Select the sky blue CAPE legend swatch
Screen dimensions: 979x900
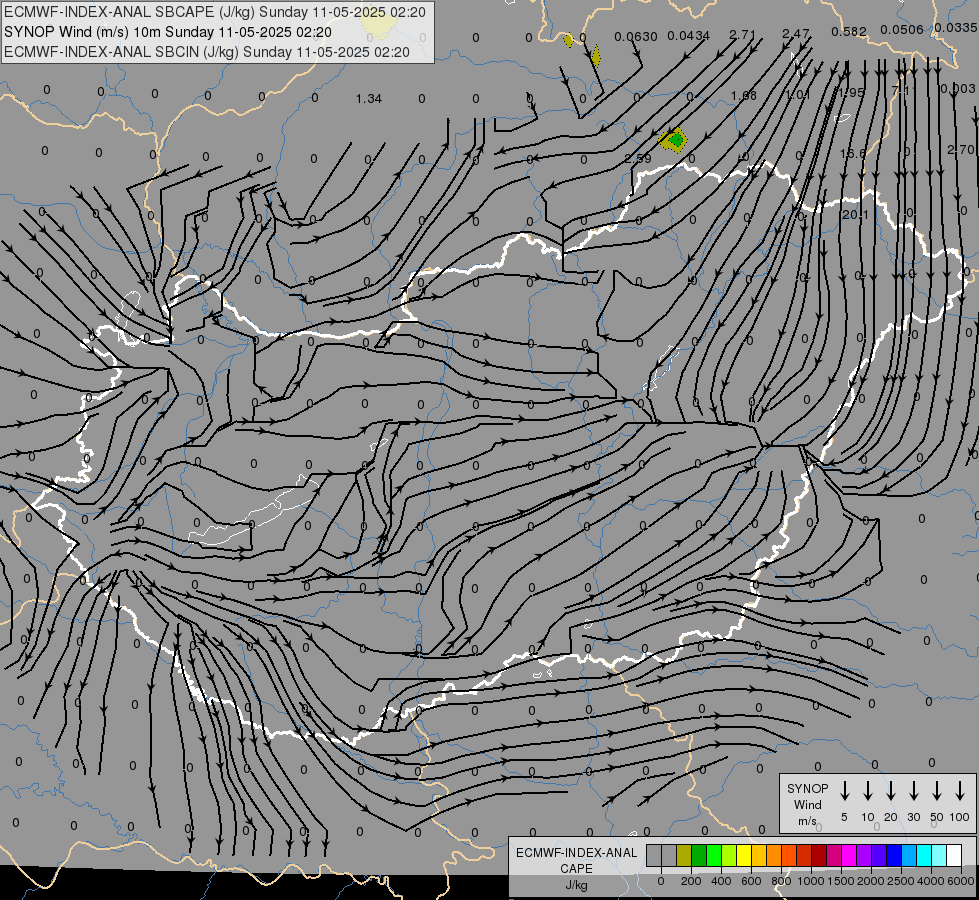click(908, 855)
